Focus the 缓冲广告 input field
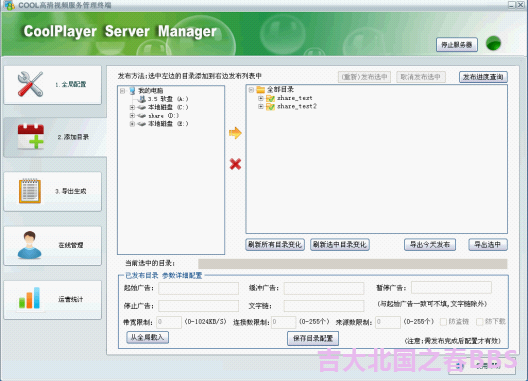The height and width of the screenshot is (381, 528). [324, 288]
